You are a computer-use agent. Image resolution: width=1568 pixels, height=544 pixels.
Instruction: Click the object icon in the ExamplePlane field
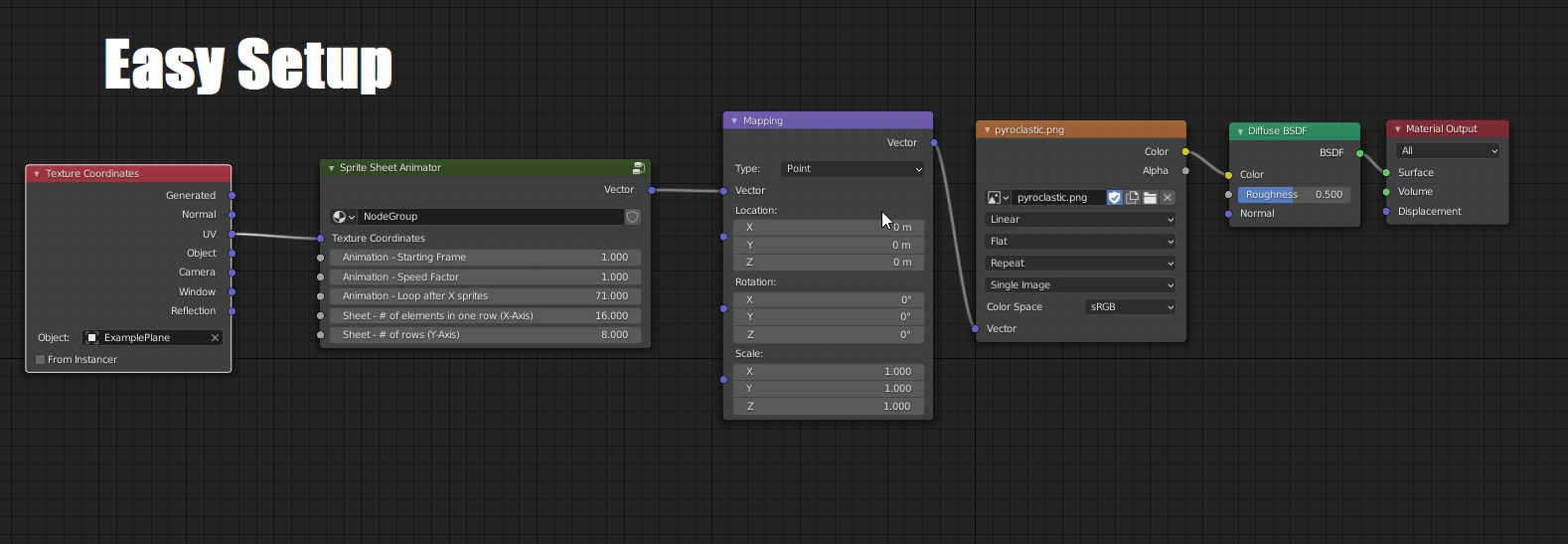coord(92,338)
